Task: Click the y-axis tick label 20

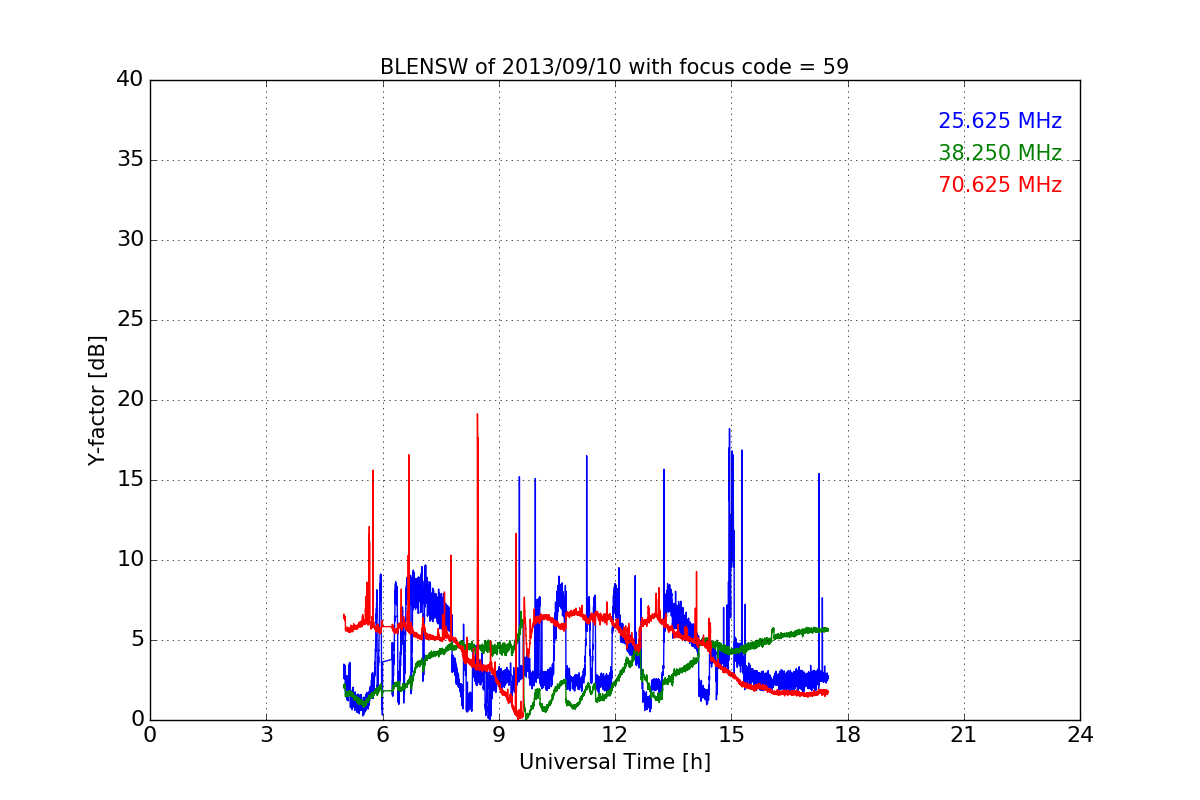Action: click(130, 400)
